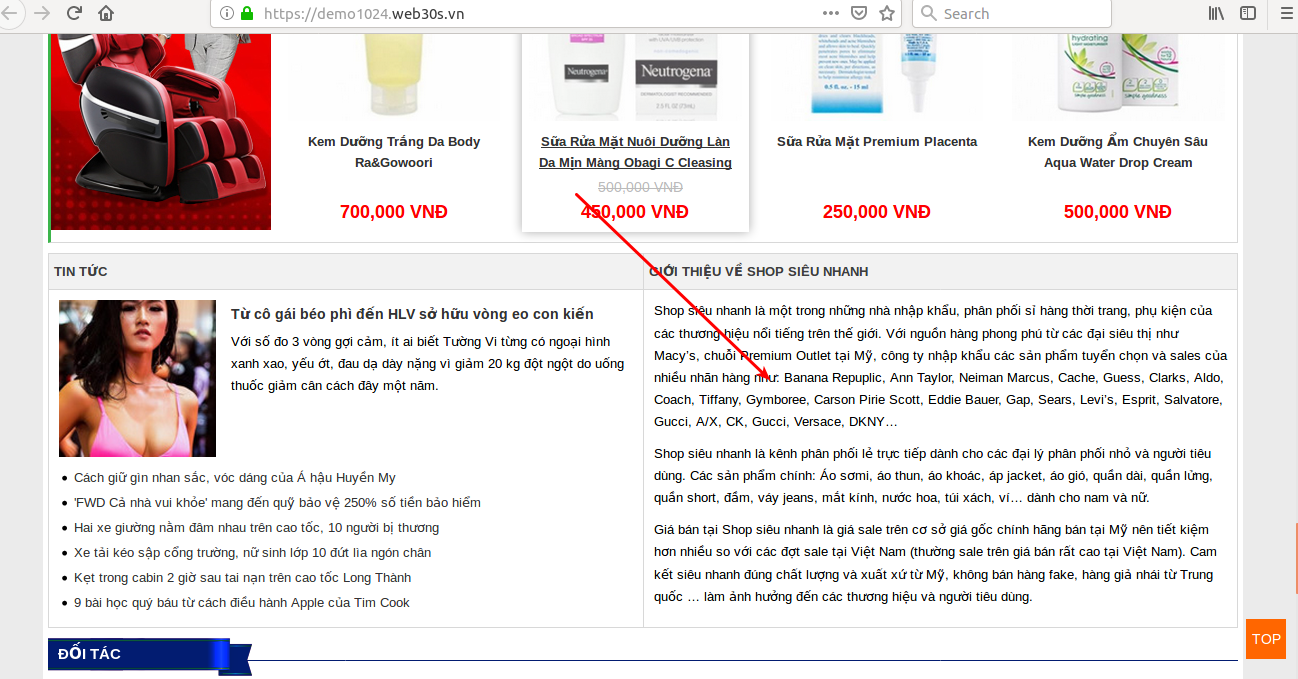Open Cách giữ gìn nhan sắc article
The height and width of the screenshot is (679, 1298).
coord(235,478)
